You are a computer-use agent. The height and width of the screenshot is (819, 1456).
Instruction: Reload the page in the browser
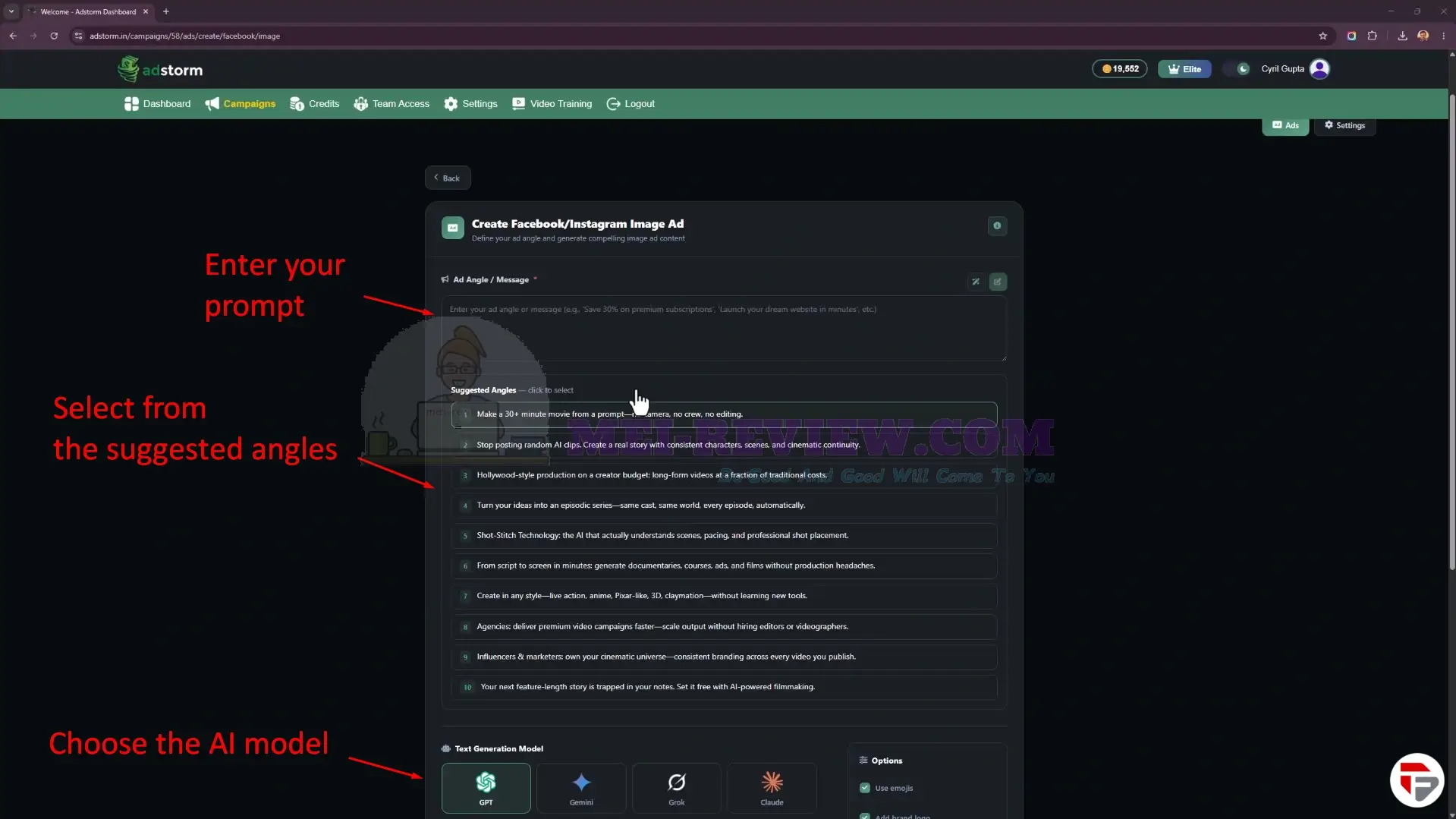pyautogui.click(x=54, y=36)
